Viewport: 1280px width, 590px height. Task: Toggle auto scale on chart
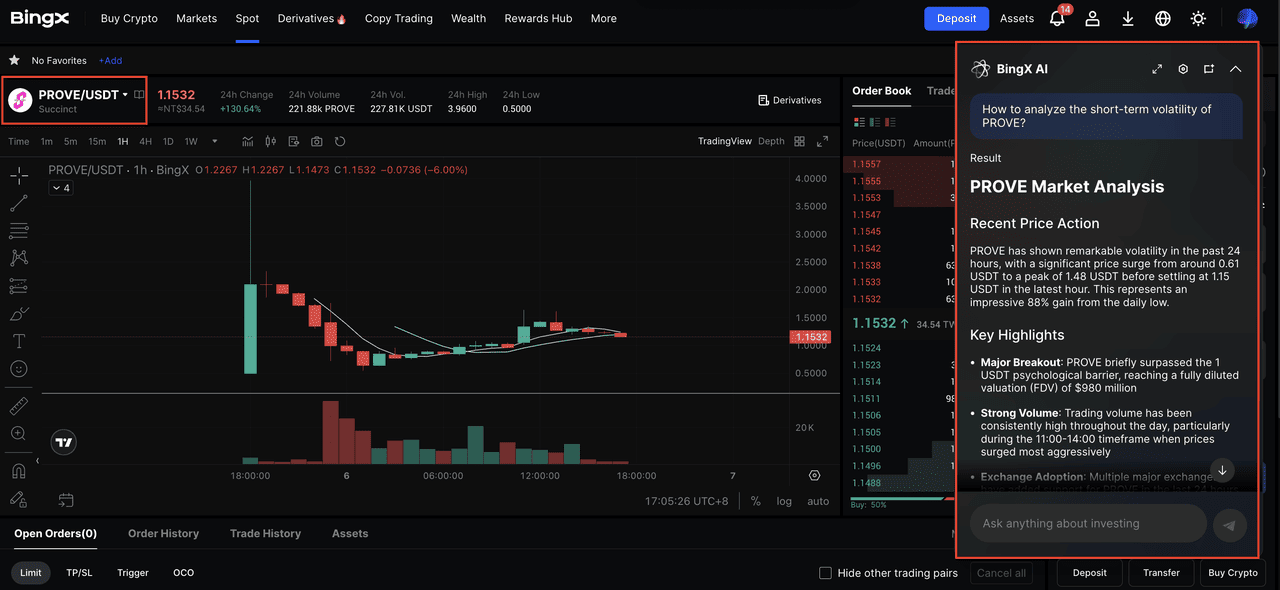coord(818,501)
